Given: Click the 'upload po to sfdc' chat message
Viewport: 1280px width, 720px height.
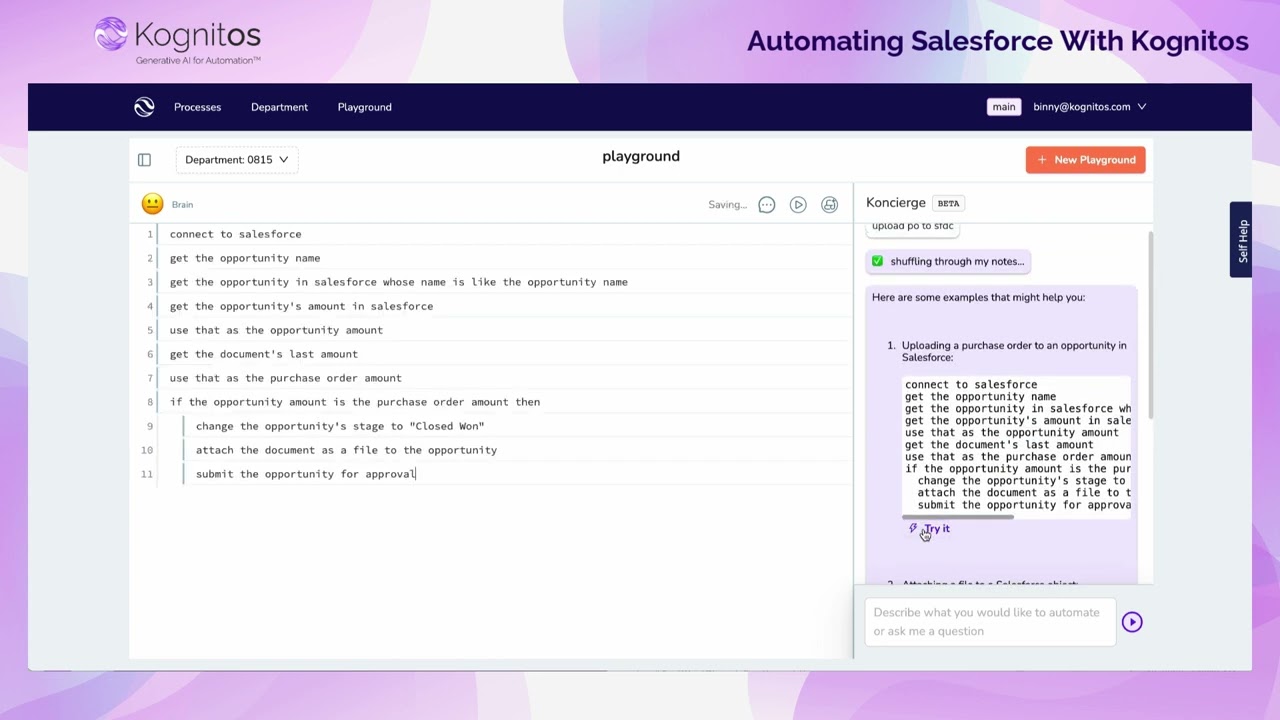Looking at the screenshot, I should tap(913, 226).
